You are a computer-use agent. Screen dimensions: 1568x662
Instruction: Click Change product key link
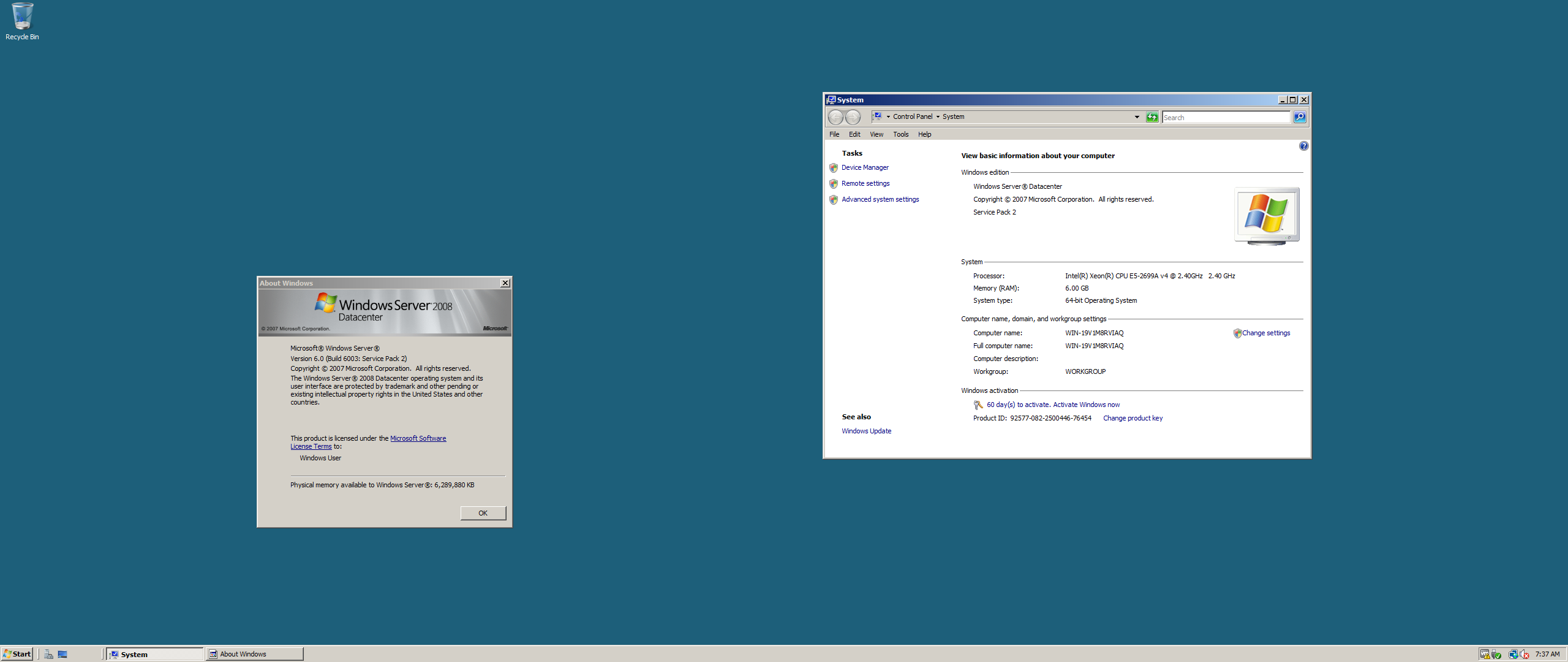pos(1133,419)
